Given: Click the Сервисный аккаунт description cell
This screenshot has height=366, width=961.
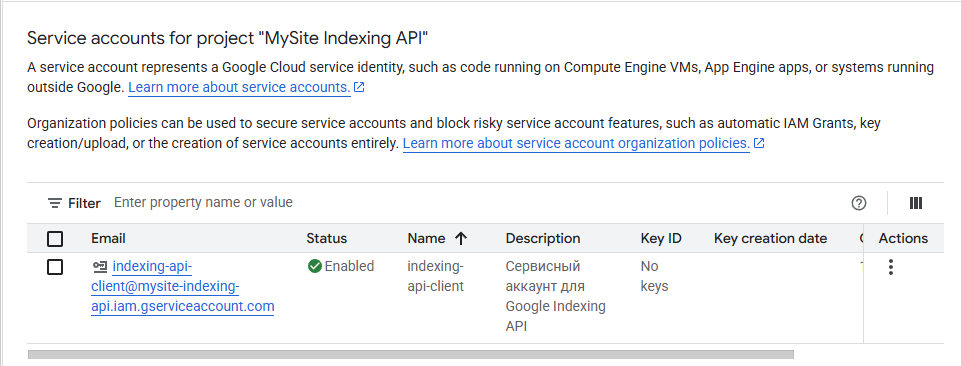Looking at the screenshot, I should 555,296.
